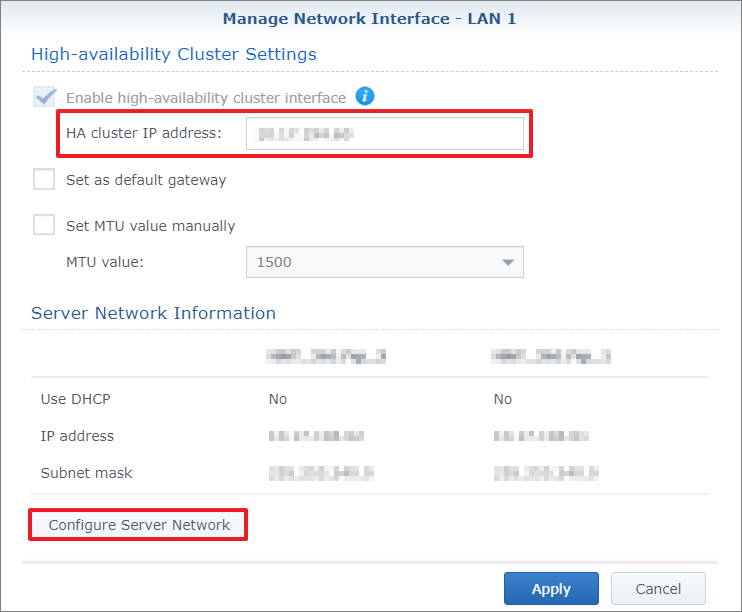Click the MTU value field showing 1500
742x612 pixels.
(x=370, y=262)
